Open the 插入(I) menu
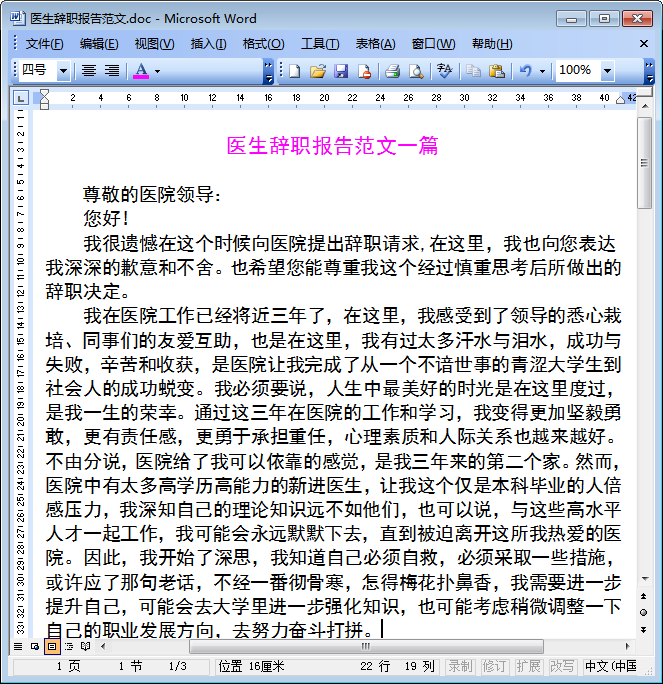Image resolution: width=663 pixels, height=684 pixels. (208, 44)
